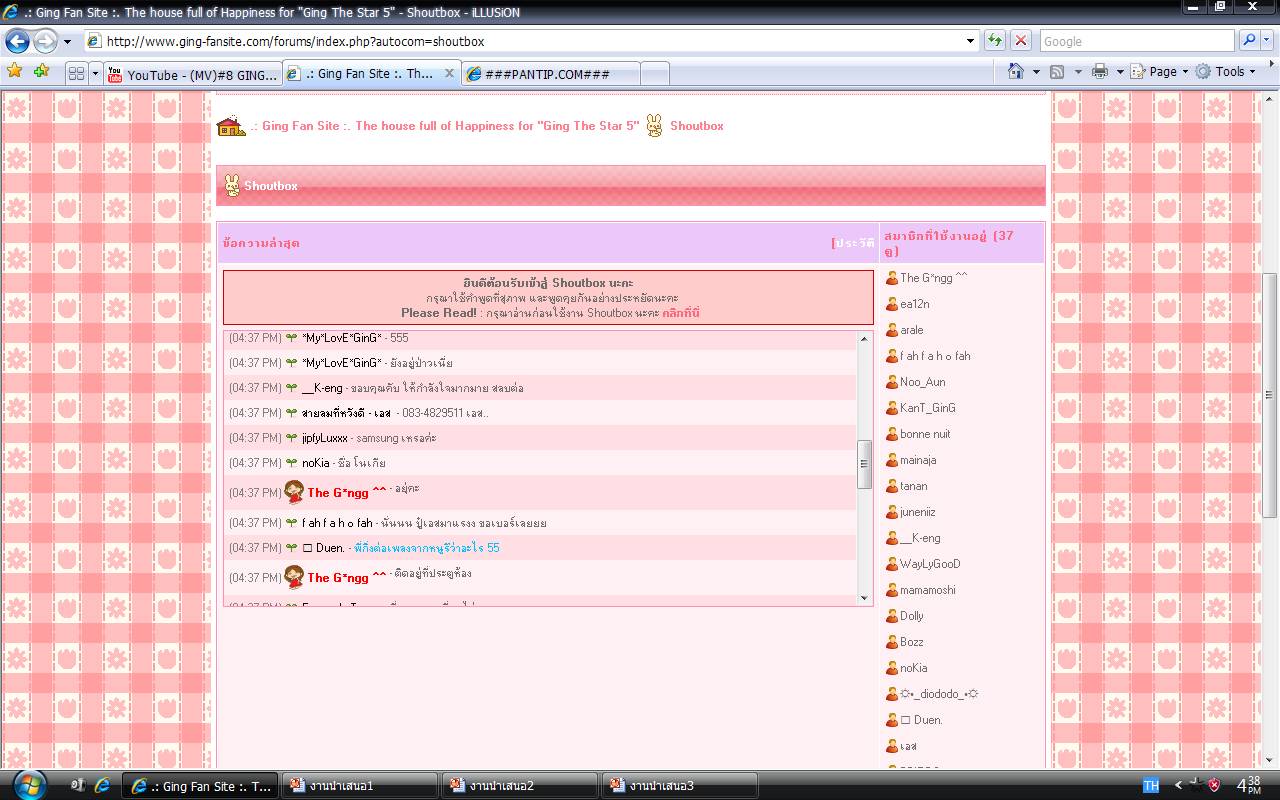The height and width of the screenshot is (800, 1280).
Task: Open member WayLyGooD profile
Action: click(x=930, y=564)
